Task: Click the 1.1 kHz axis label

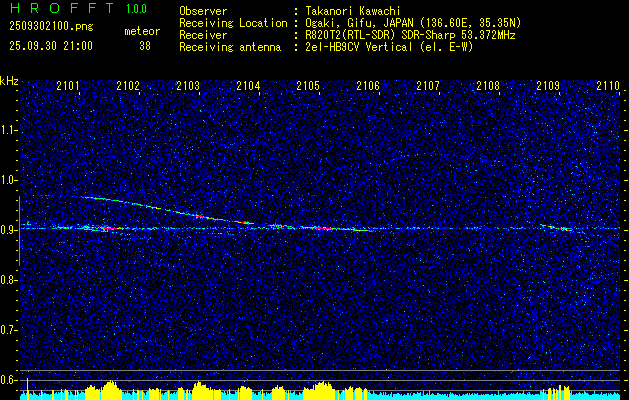Action: tap(9, 130)
